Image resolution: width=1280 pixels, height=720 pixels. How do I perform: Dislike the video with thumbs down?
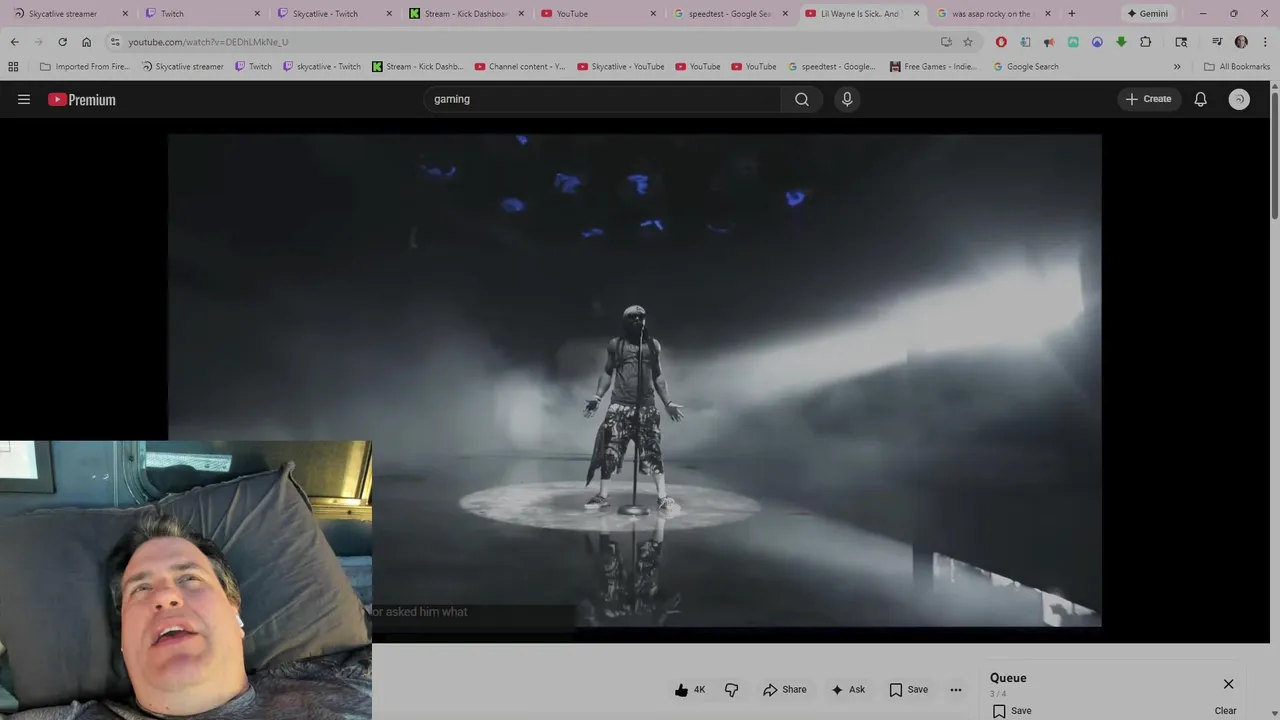[732, 689]
